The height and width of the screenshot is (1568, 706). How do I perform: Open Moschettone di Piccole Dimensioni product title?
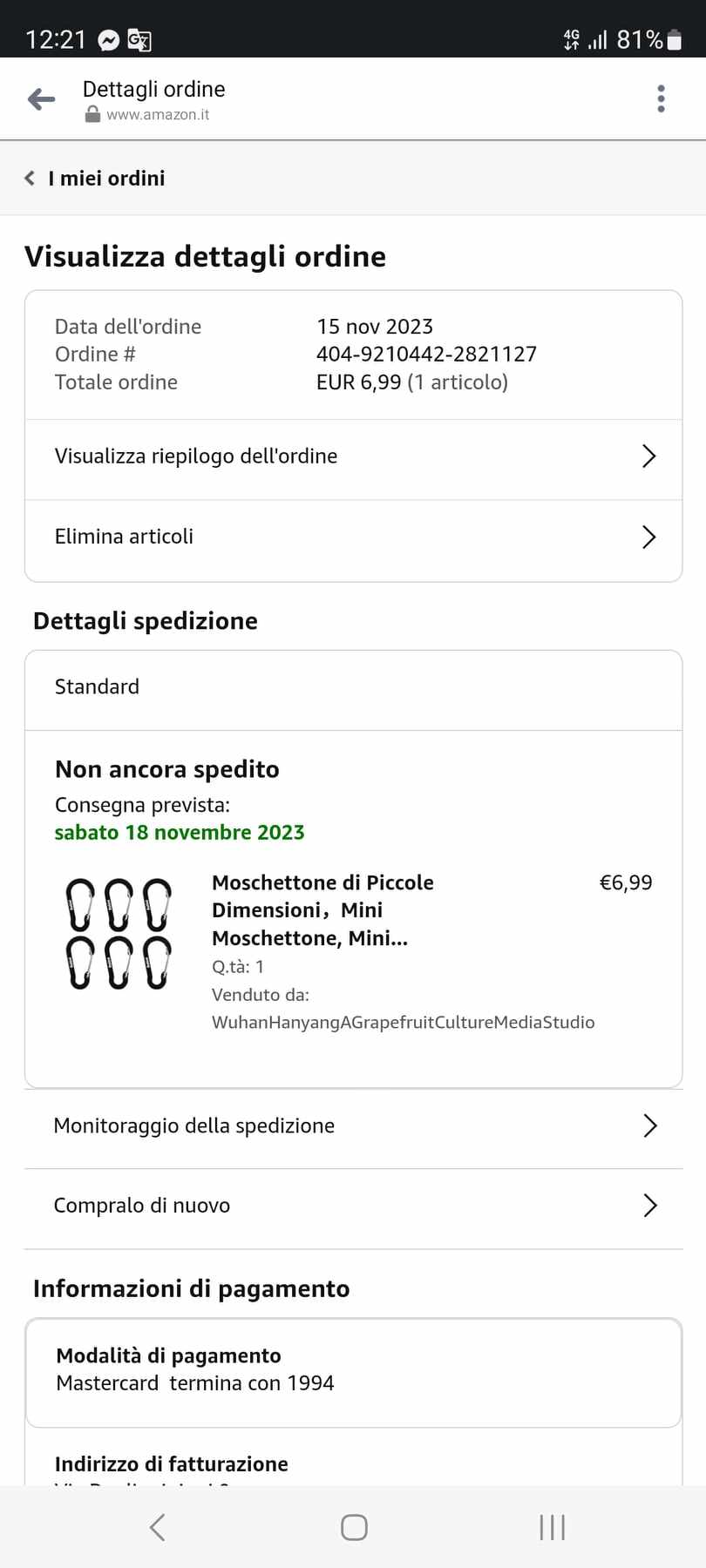(x=322, y=910)
